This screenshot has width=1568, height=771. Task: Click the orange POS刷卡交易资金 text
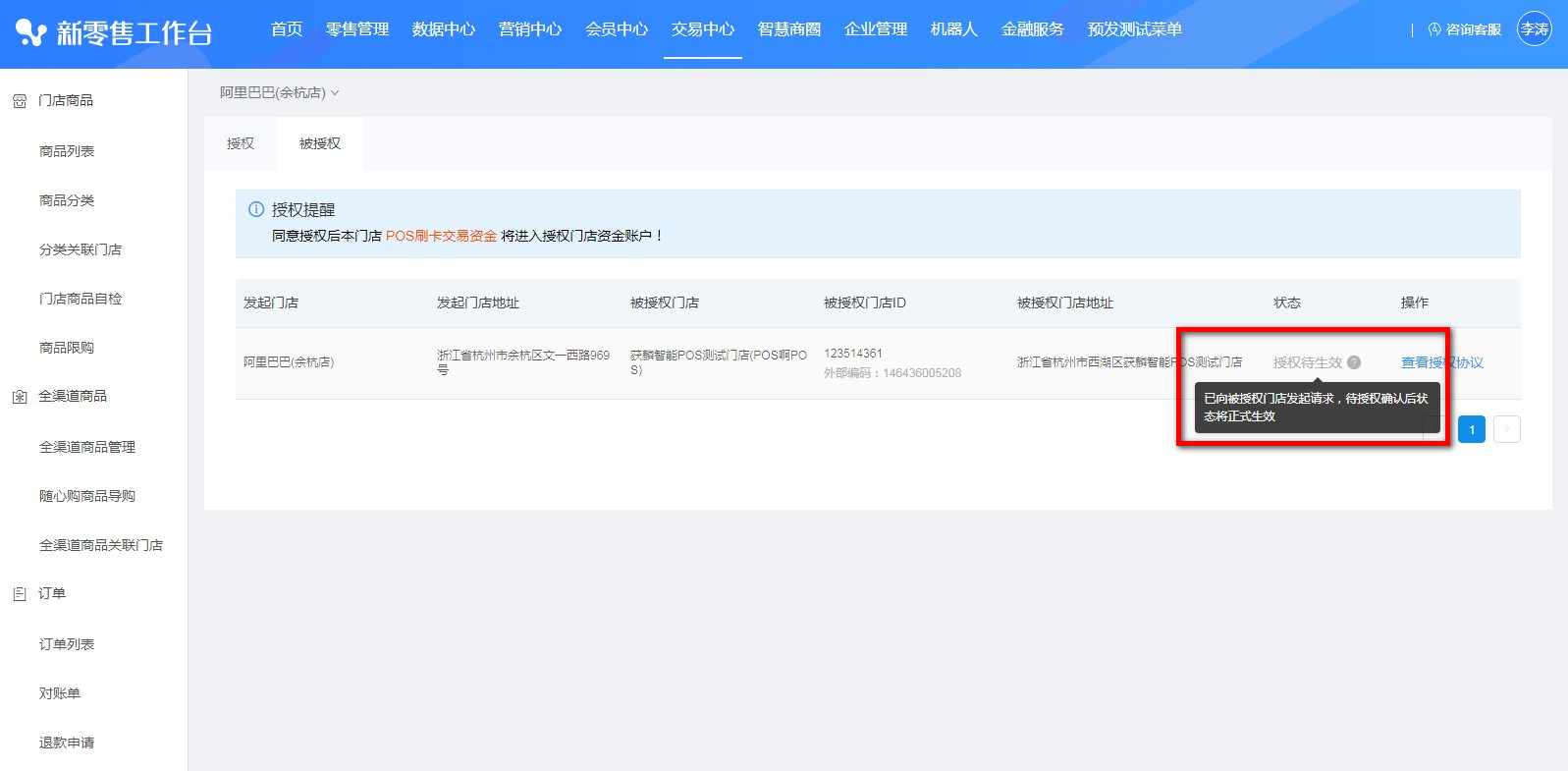click(441, 236)
